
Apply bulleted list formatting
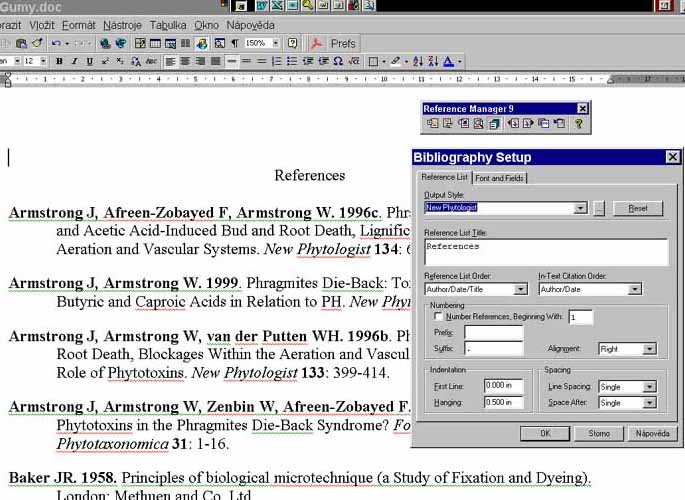point(292,61)
